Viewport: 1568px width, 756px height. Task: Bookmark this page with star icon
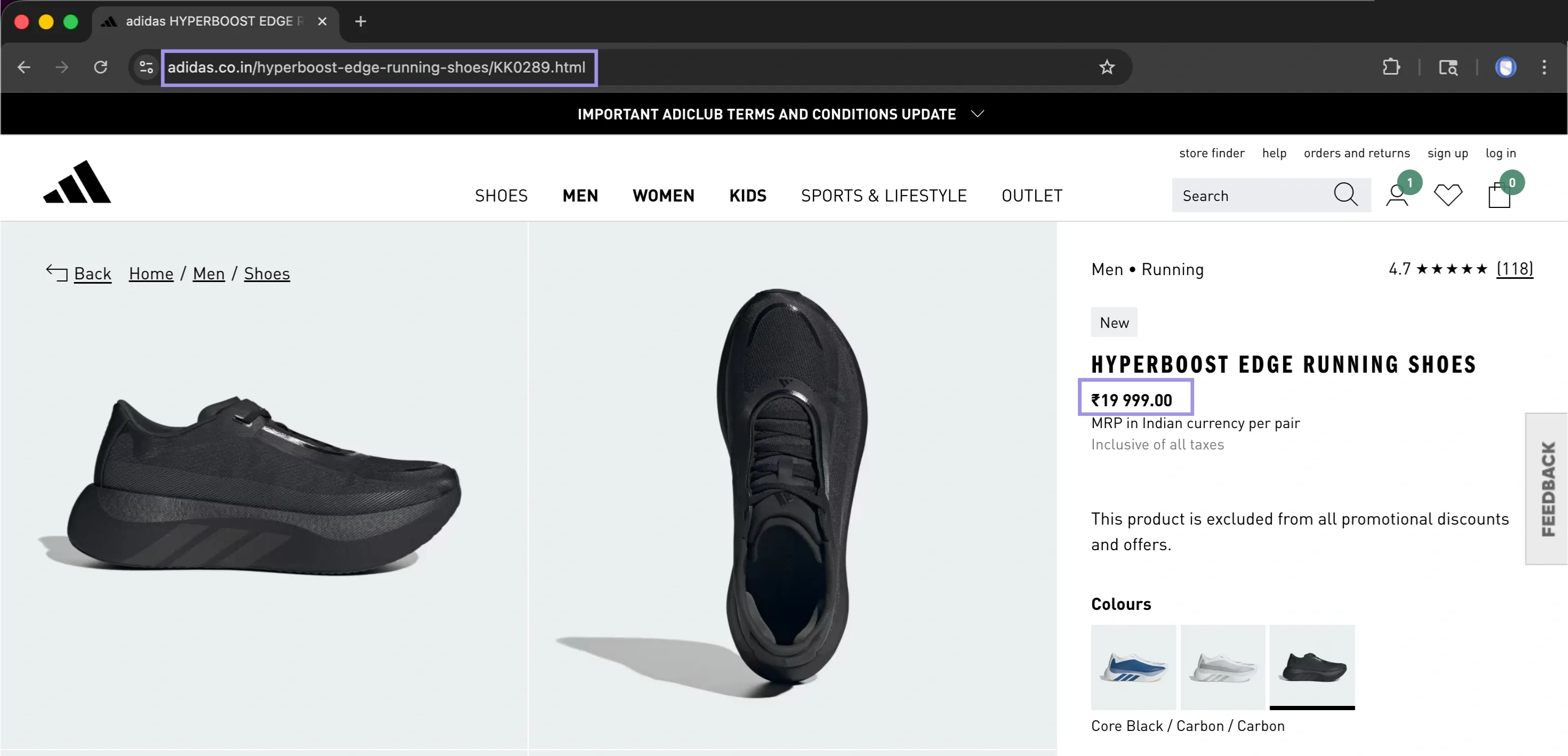click(x=1107, y=67)
